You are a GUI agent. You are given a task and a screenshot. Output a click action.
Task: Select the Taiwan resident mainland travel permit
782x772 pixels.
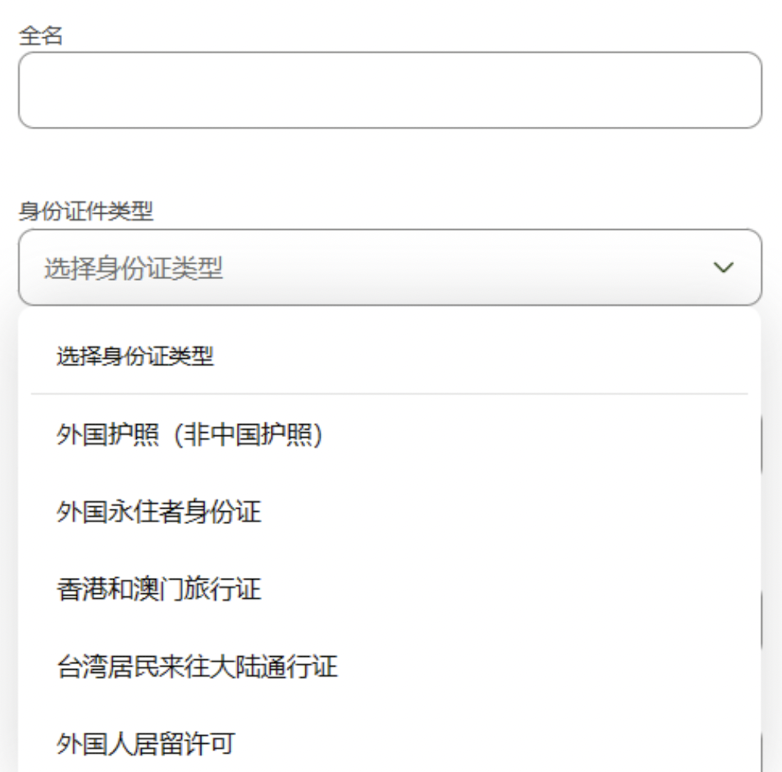[x=197, y=666]
